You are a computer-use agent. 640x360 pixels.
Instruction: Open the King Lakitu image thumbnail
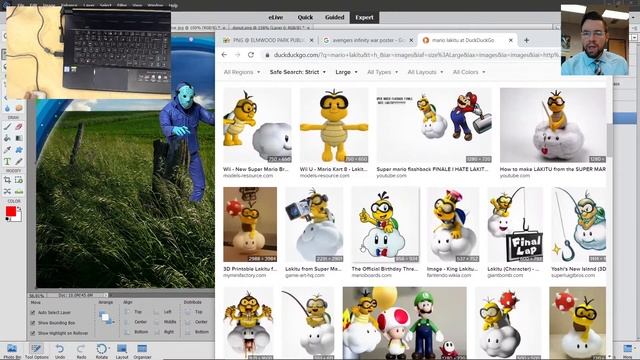(452, 224)
